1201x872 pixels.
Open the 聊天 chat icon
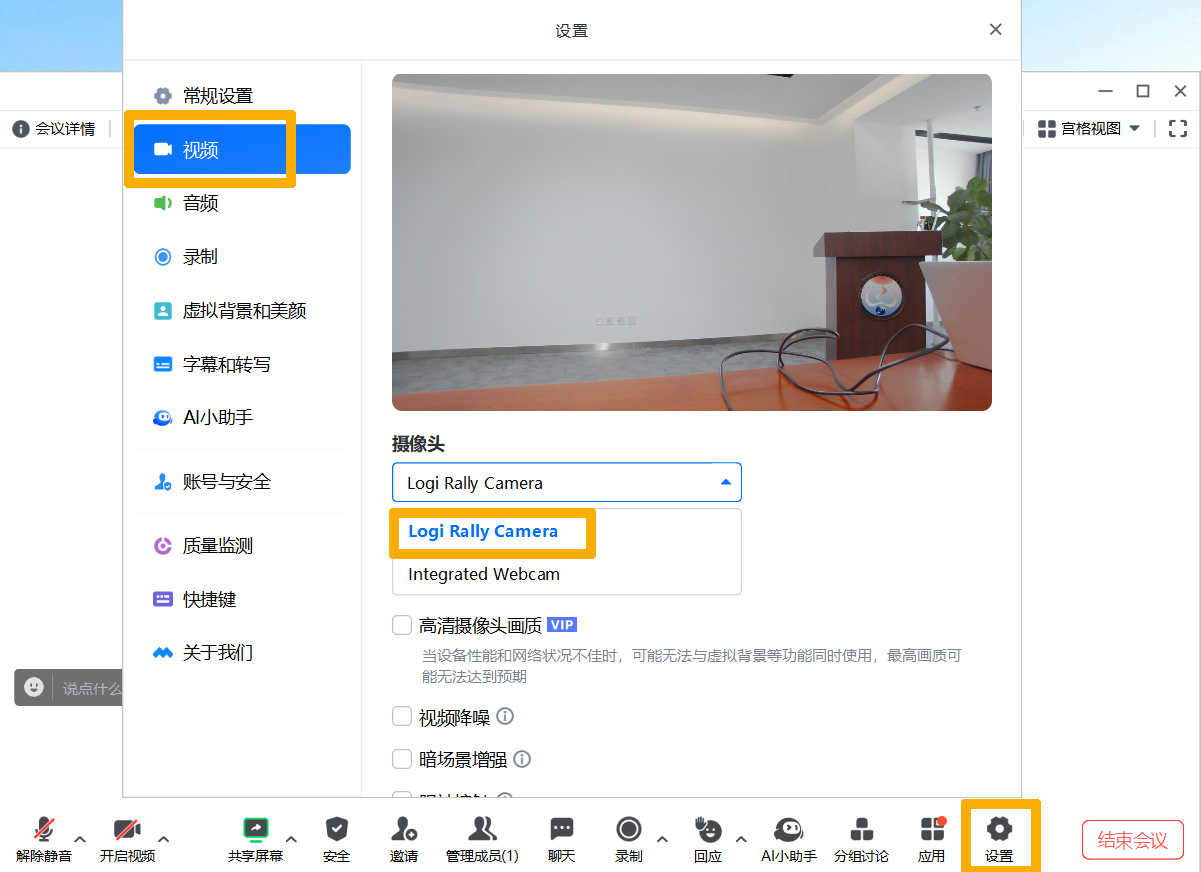562,829
